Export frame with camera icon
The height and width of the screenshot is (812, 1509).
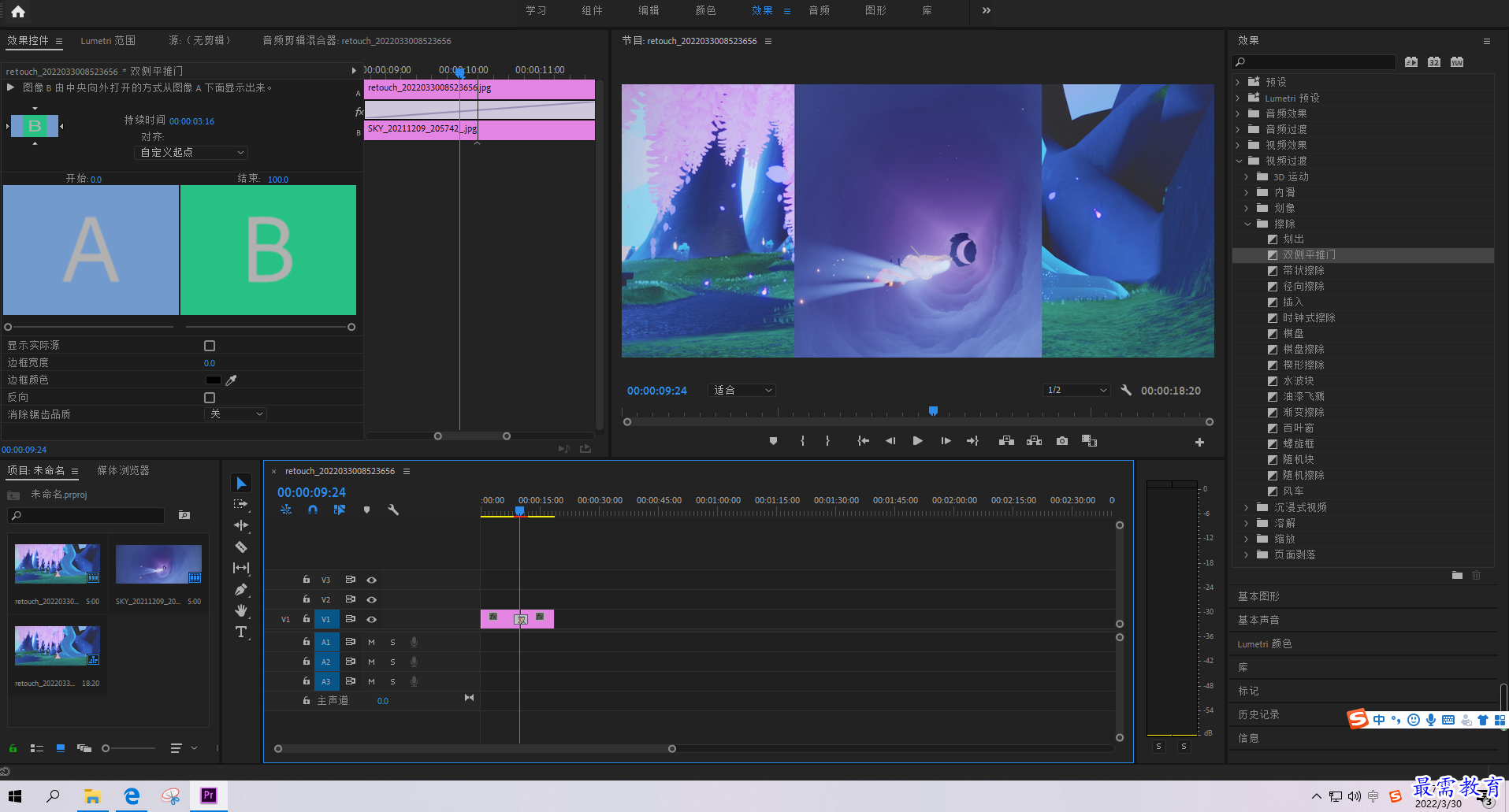pos(1062,441)
